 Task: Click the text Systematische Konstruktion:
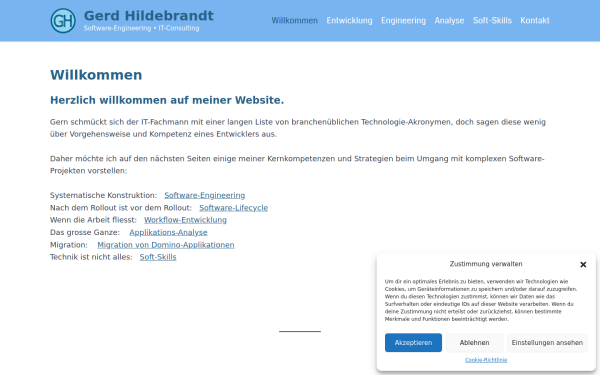click(103, 195)
